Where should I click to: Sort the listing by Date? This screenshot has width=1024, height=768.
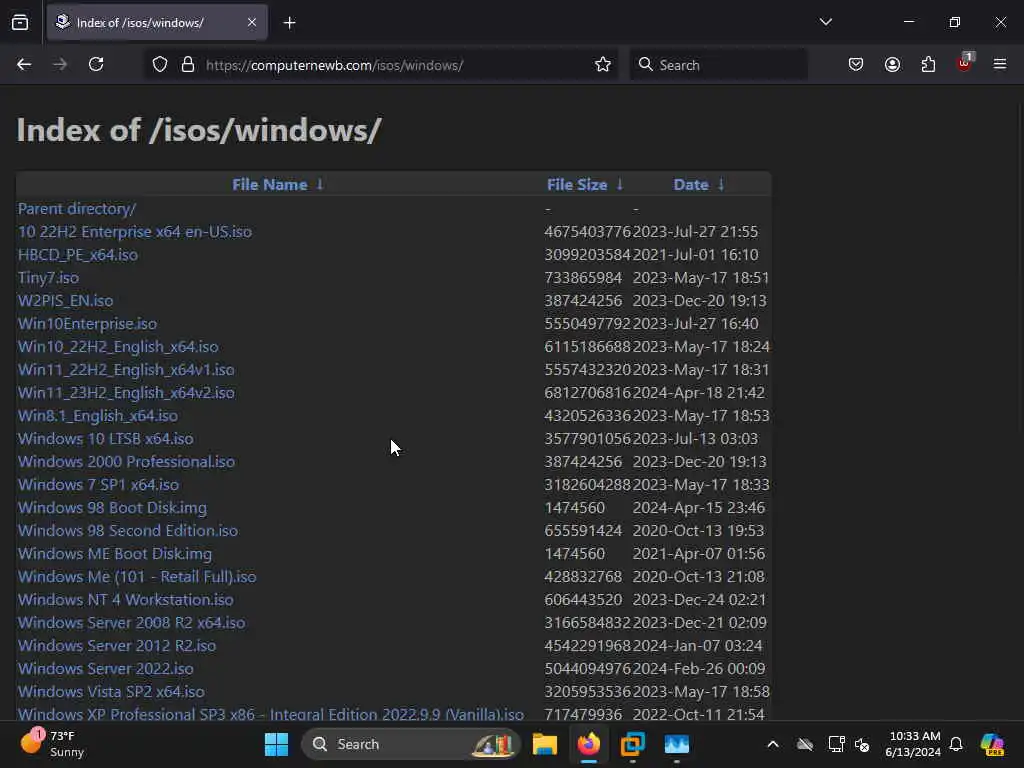(691, 185)
